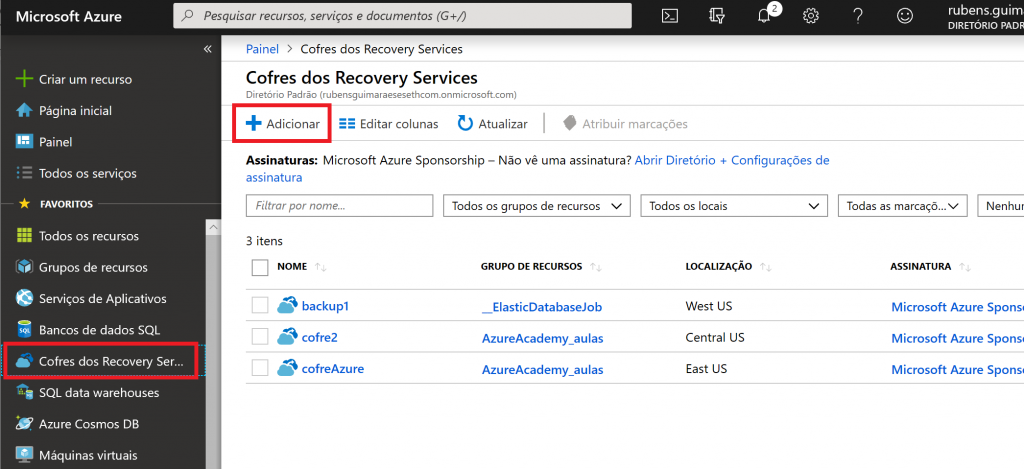1024x469 pixels.
Task: Click the Adicionar button
Action: click(283, 124)
